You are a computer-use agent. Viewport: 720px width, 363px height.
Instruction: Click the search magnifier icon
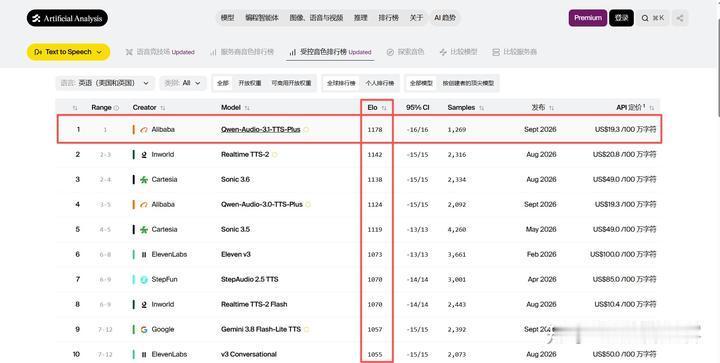[x=645, y=18]
